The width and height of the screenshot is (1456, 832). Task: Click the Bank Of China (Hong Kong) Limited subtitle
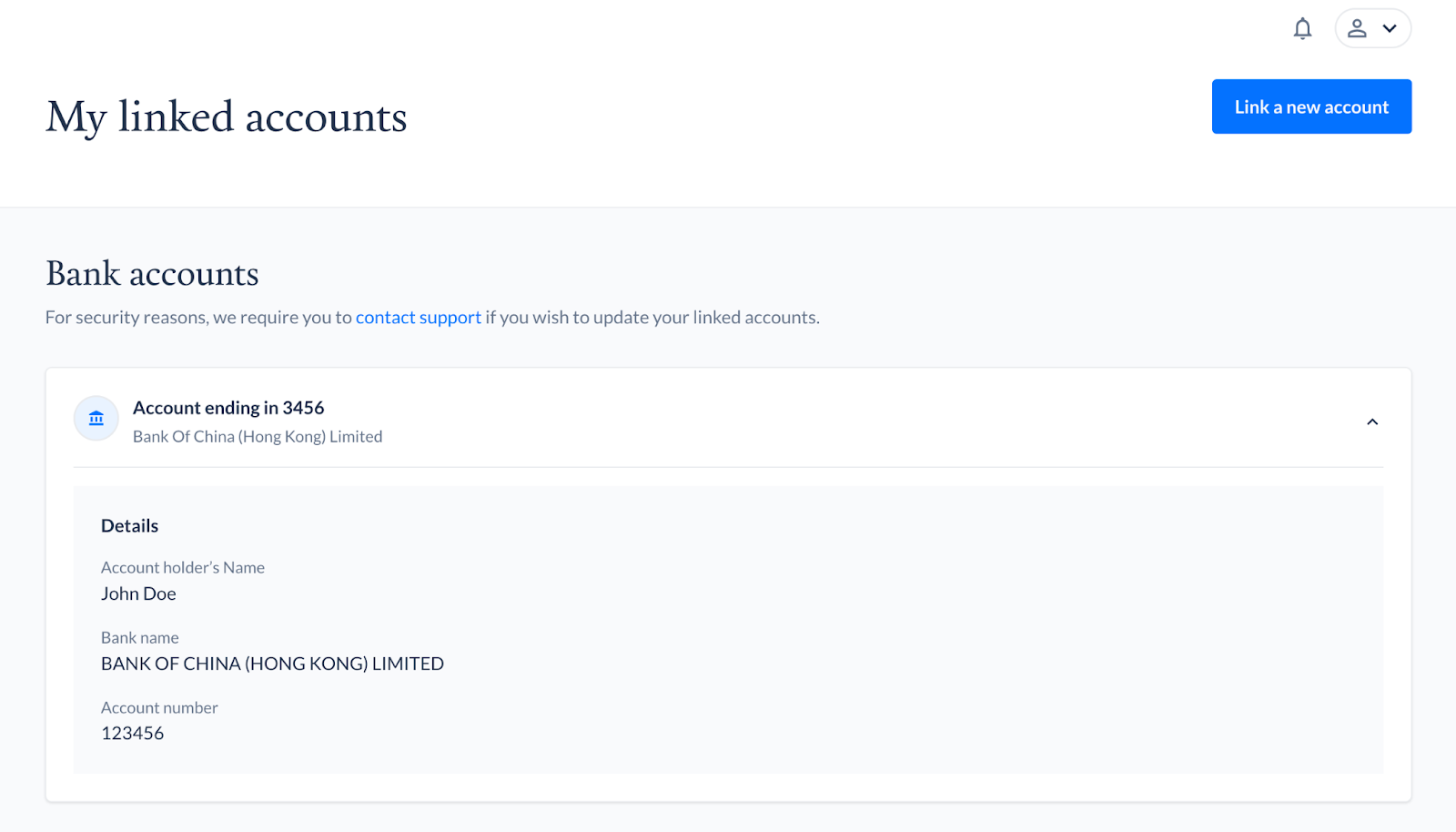point(258,437)
